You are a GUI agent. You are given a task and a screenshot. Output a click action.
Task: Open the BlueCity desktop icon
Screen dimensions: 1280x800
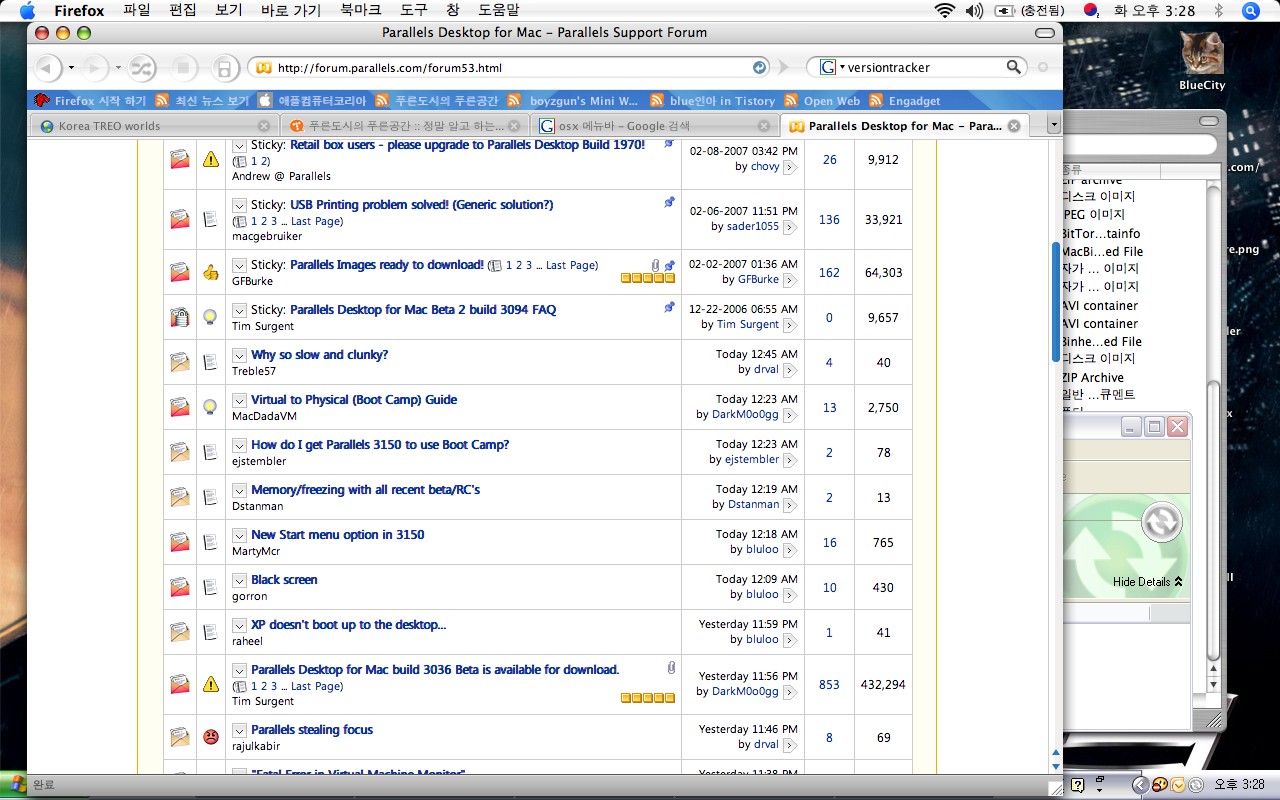[1202, 60]
